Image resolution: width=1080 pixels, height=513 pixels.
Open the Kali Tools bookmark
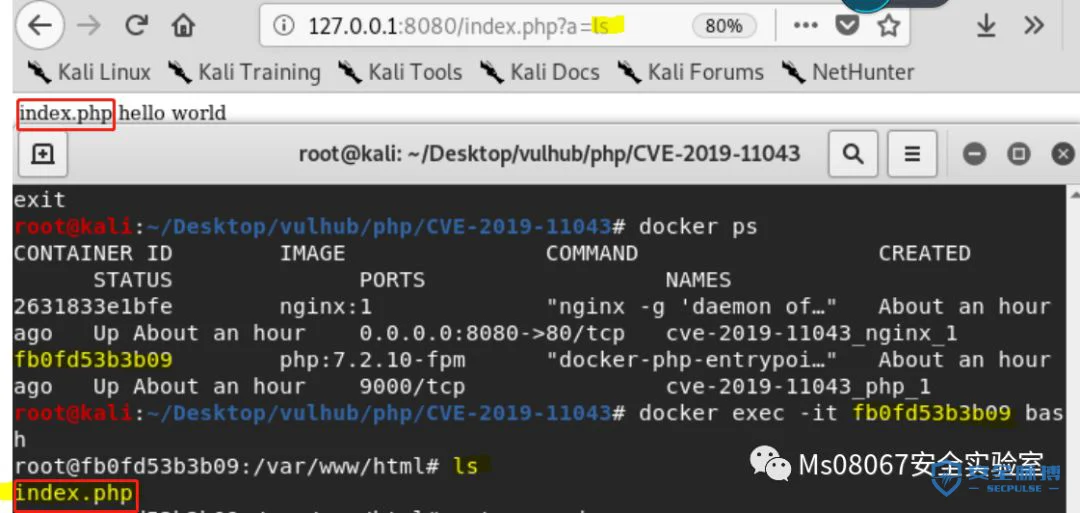coord(399,72)
